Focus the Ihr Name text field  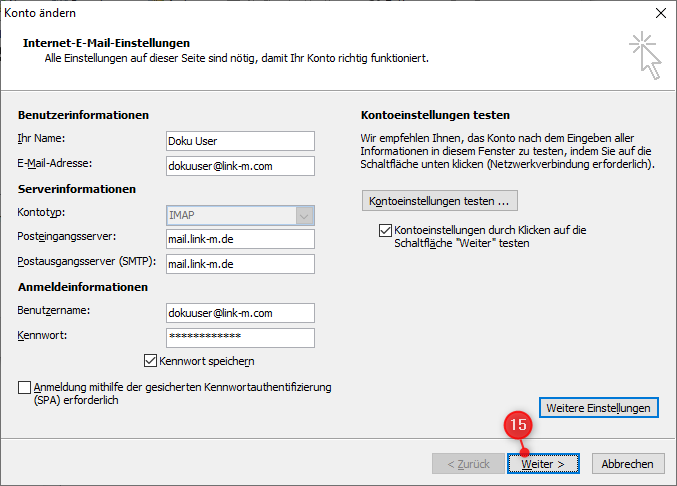point(240,141)
